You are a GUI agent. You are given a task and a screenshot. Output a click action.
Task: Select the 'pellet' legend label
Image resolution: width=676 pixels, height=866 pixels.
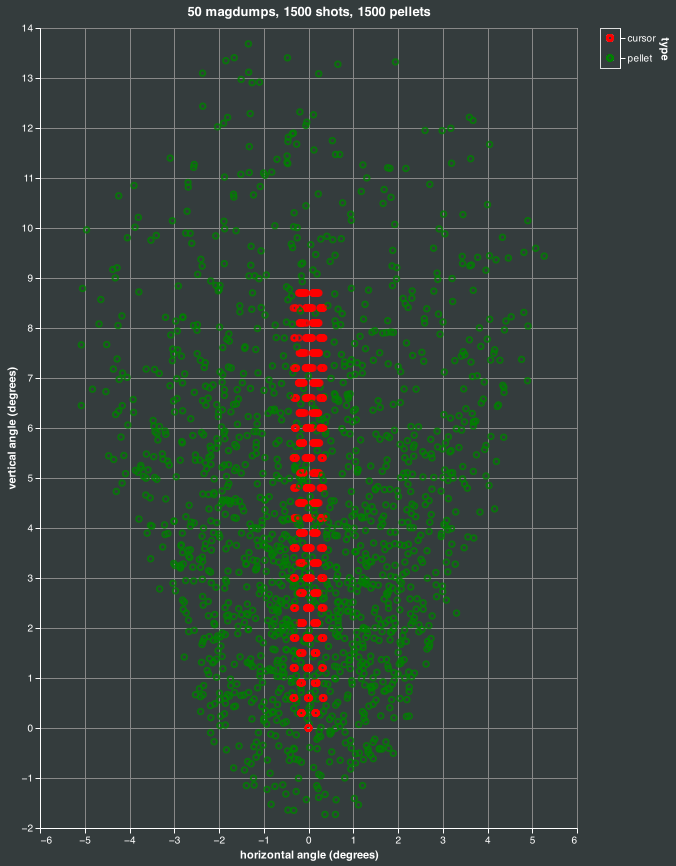pos(640,59)
